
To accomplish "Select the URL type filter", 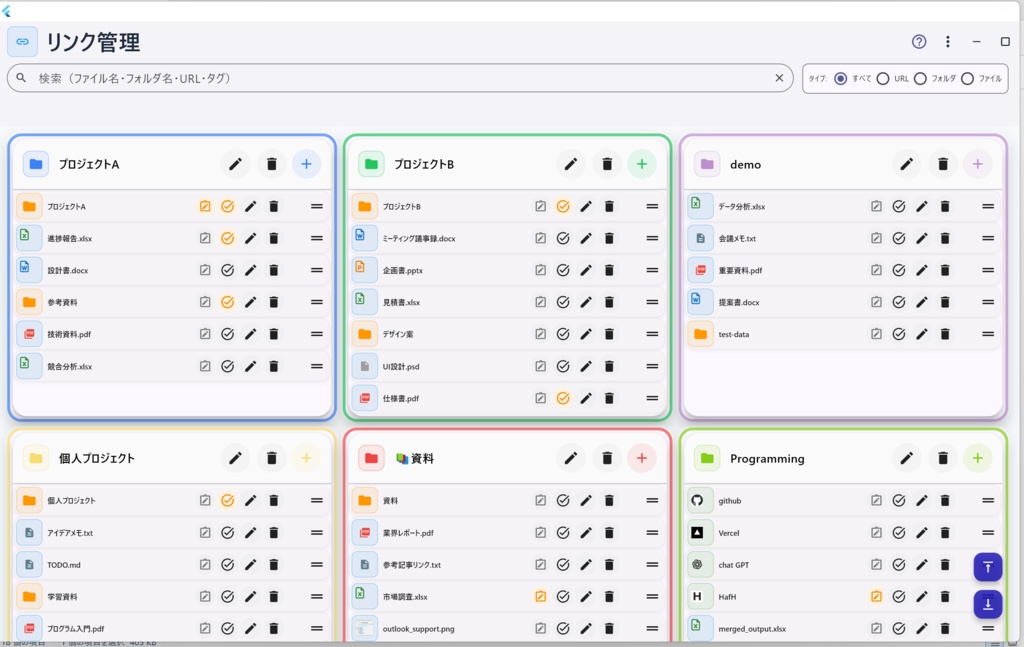I will (x=881, y=78).
